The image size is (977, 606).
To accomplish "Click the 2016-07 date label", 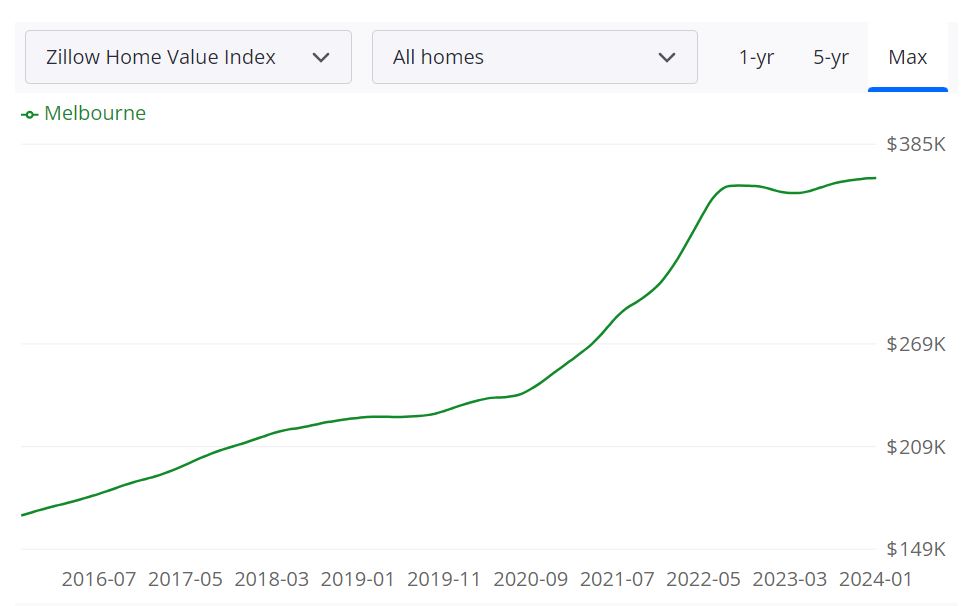I will (x=98, y=579).
